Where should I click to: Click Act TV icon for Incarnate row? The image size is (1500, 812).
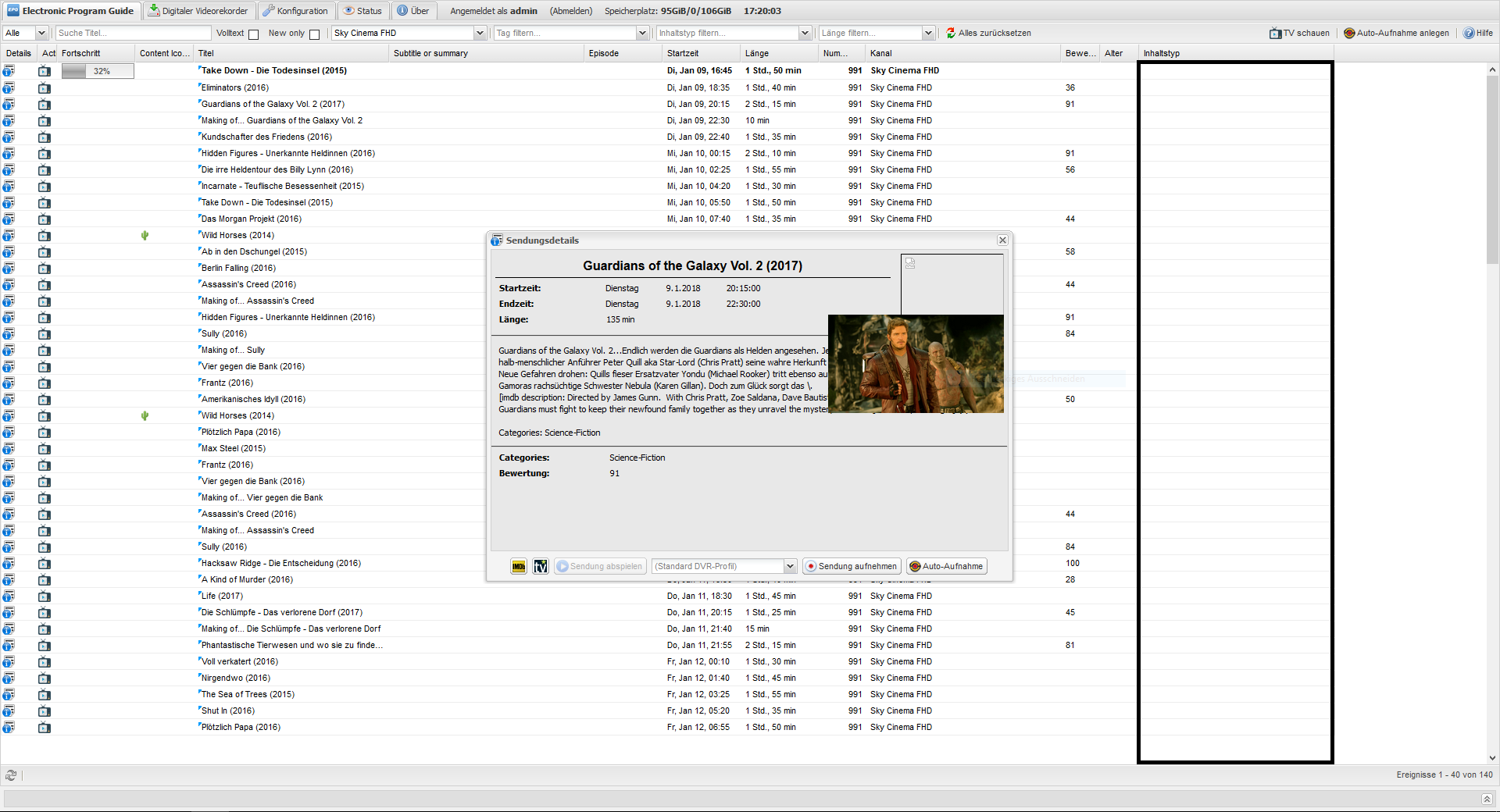[45, 186]
